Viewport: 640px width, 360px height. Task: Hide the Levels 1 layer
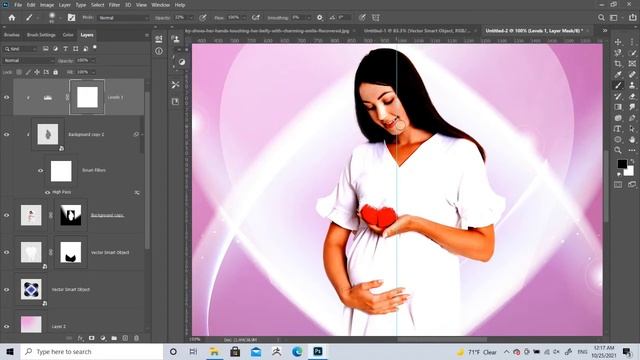tap(7, 98)
